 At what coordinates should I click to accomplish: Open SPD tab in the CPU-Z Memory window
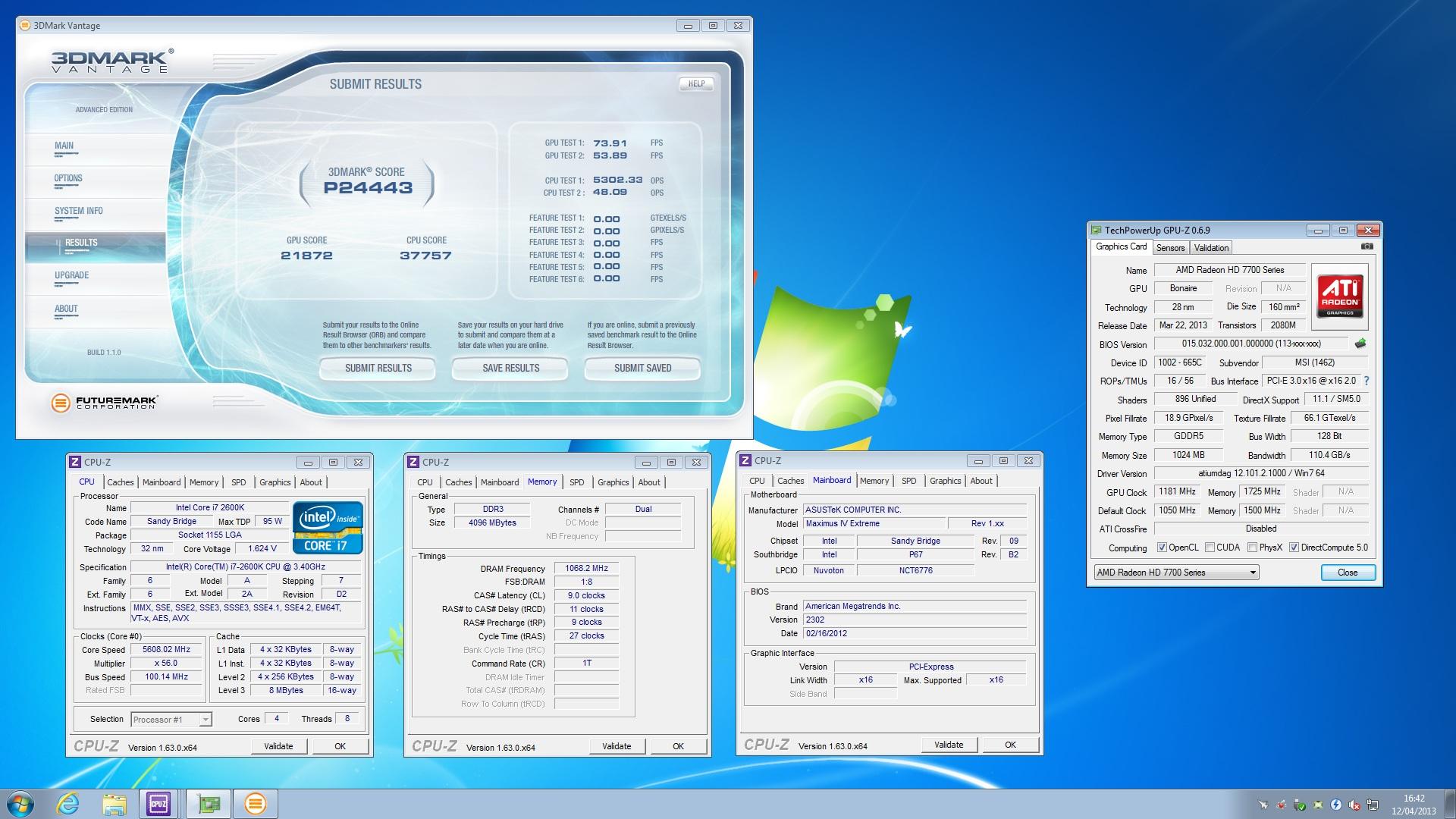(577, 482)
